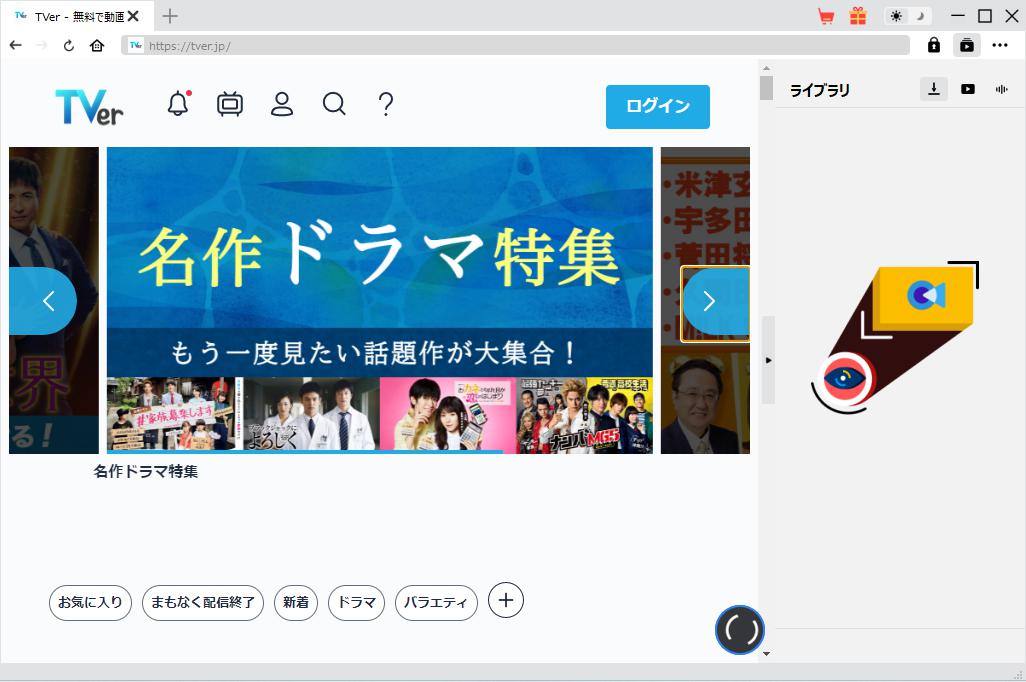Screen dimensions: 1026x682
Task: Open the gift box promotions icon
Action: pos(858,16)
